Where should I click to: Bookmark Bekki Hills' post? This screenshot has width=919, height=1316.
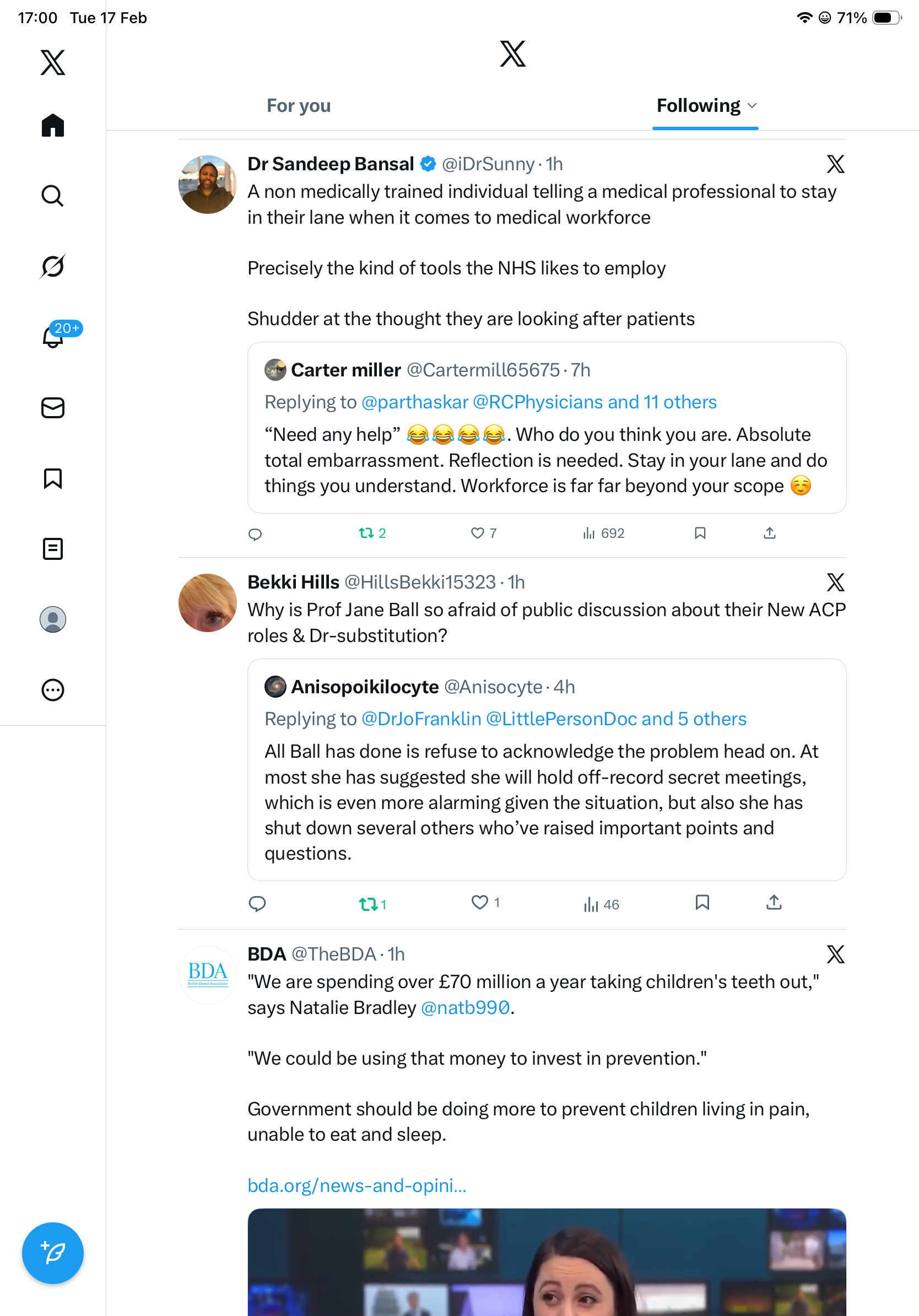[x=702, y=903]
